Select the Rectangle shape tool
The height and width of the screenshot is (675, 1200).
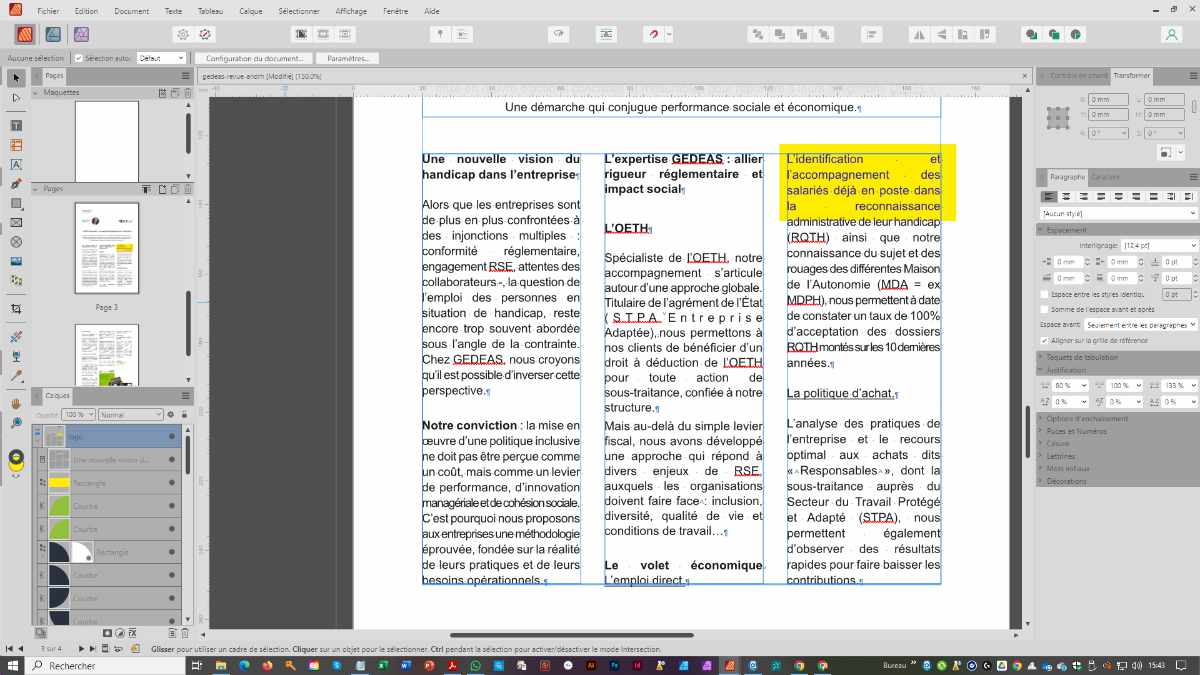(x=16, y=203)
